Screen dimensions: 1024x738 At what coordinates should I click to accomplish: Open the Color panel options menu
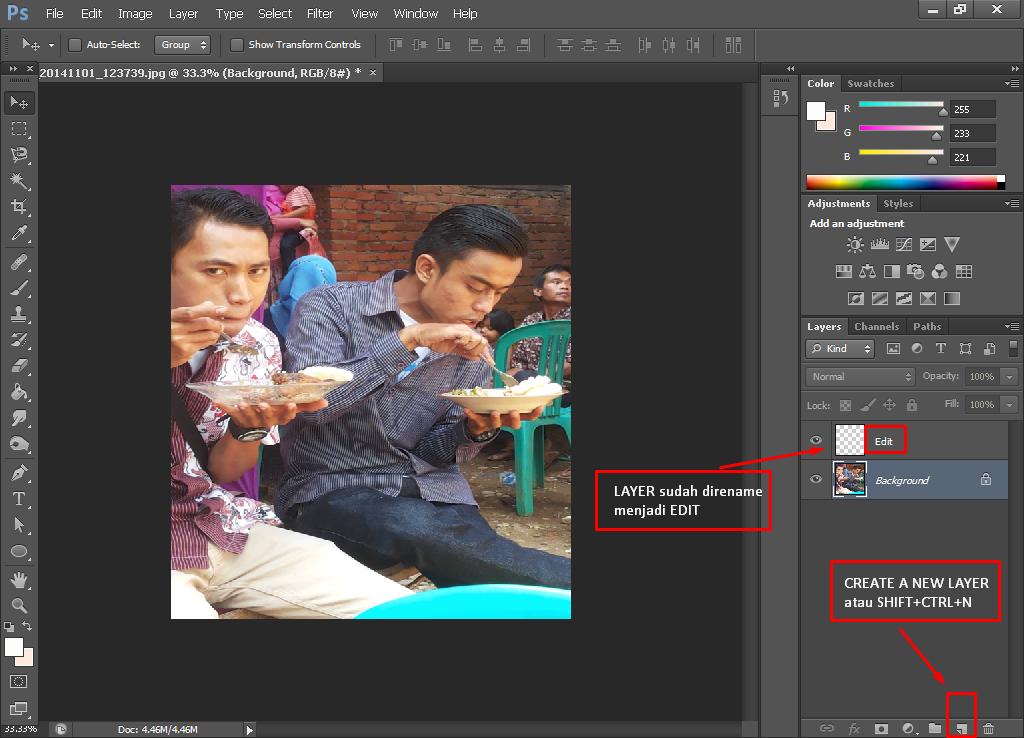coord(1012,84)
